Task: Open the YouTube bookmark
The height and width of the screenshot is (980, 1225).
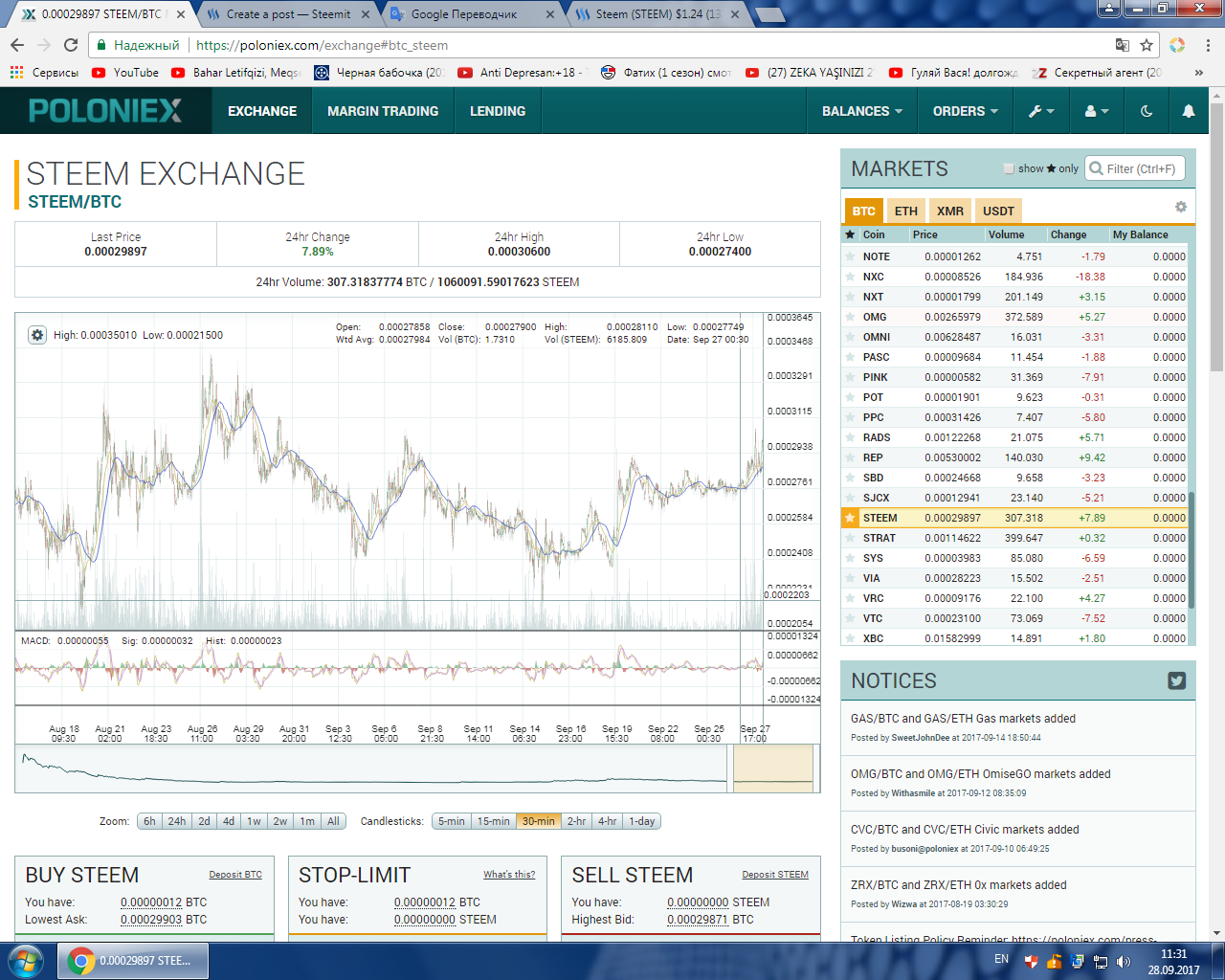Action: (x=125, y=72)
